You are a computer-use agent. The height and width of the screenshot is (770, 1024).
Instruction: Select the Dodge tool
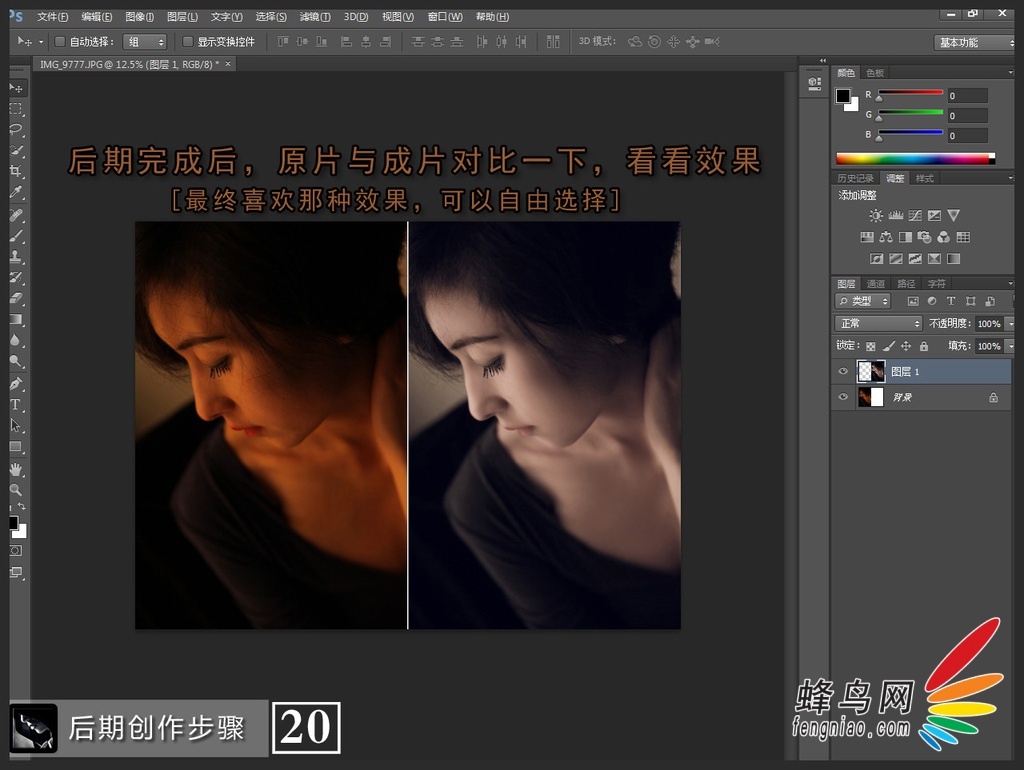(16, 361)
